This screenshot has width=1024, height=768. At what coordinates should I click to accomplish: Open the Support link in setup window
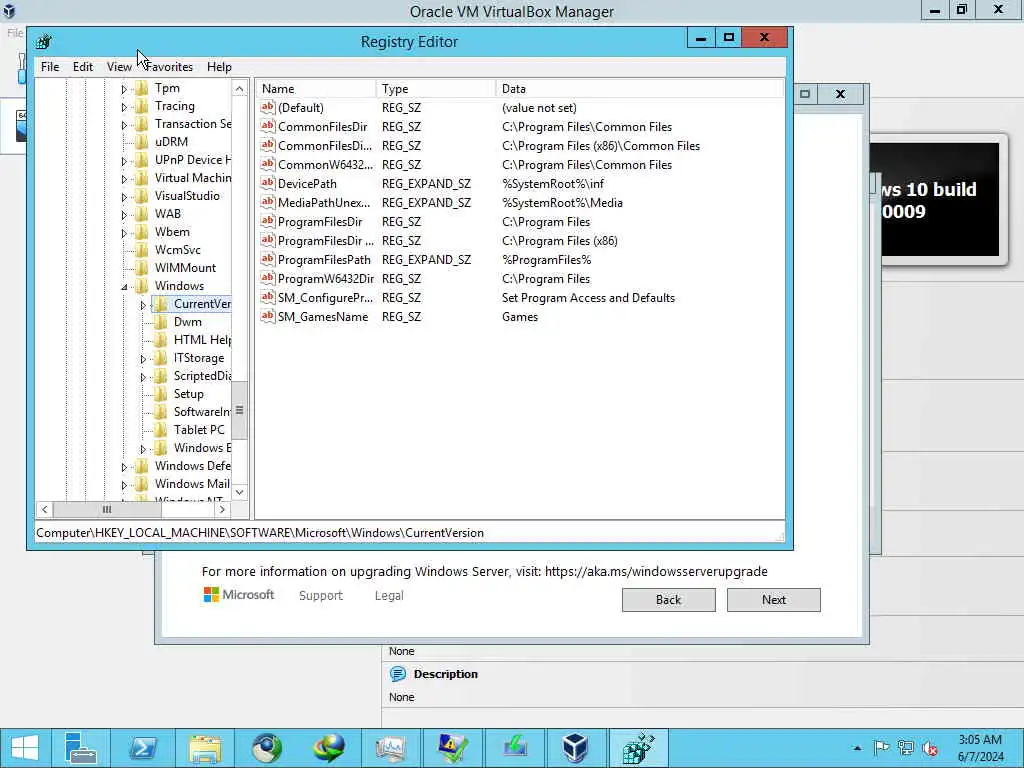(x=321, y=596)
